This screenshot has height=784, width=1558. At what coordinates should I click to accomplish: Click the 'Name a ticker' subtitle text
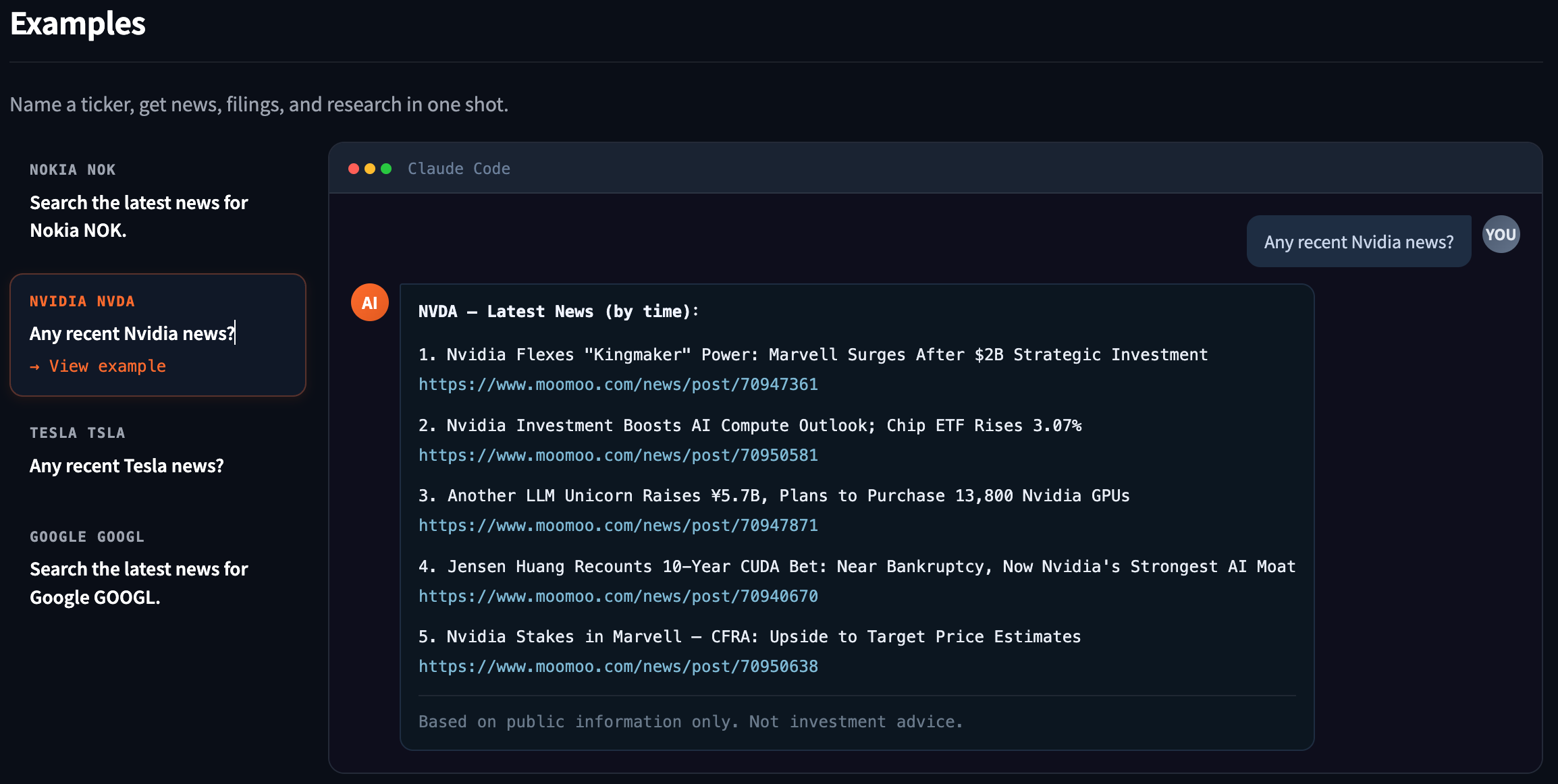[x=259, y=105]
